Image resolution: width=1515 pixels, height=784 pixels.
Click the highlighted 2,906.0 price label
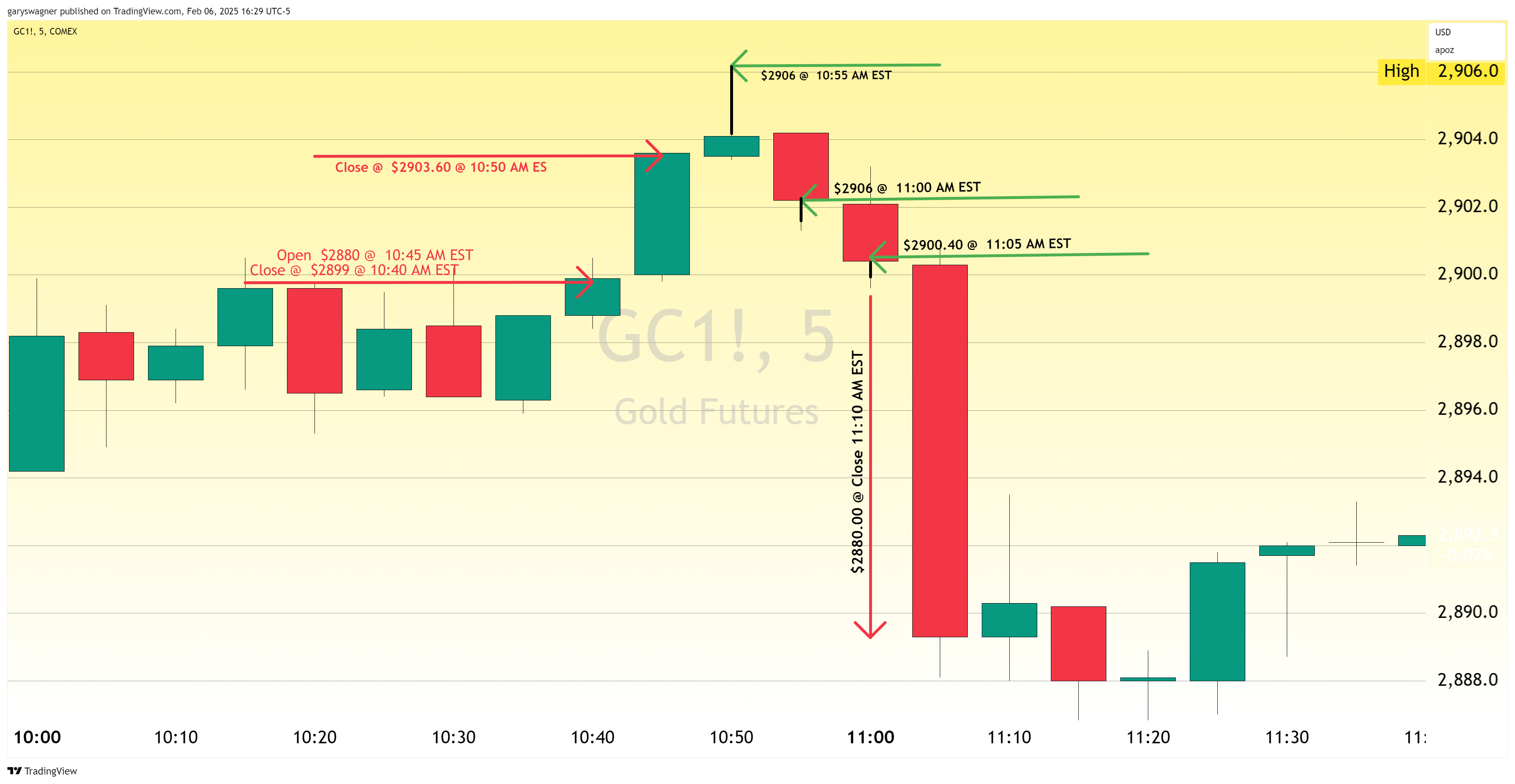pyautogui.click(x=1467, y=71)
